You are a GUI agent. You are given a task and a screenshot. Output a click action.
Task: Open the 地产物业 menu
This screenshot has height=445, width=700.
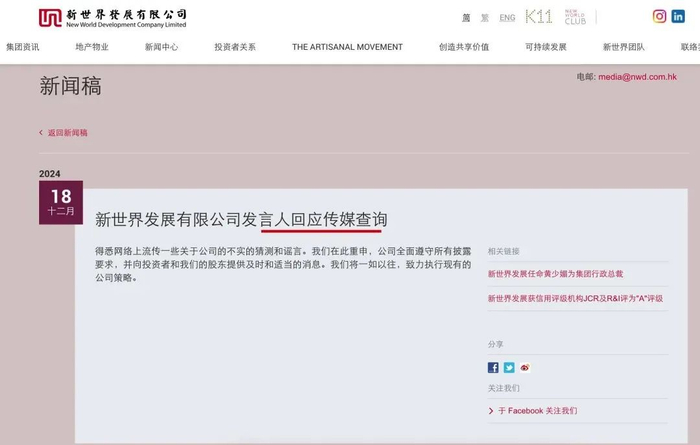(x=92, y=47)
